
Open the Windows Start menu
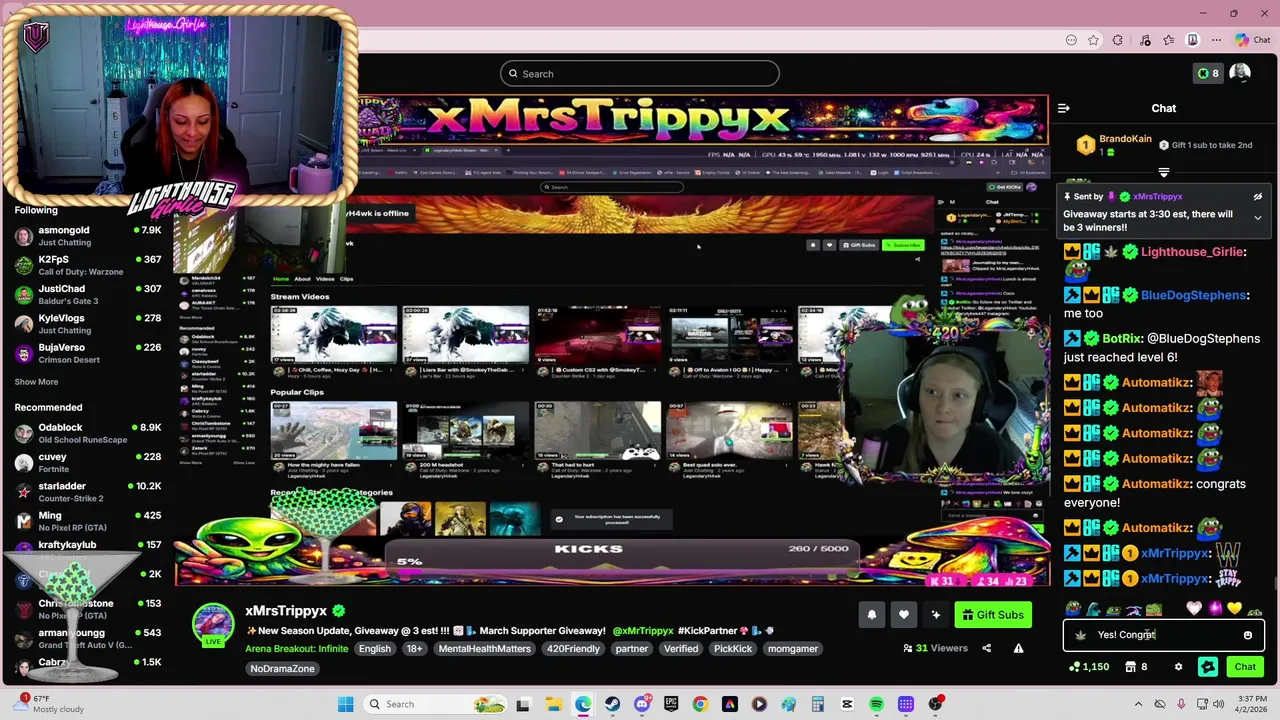point(345,704)
